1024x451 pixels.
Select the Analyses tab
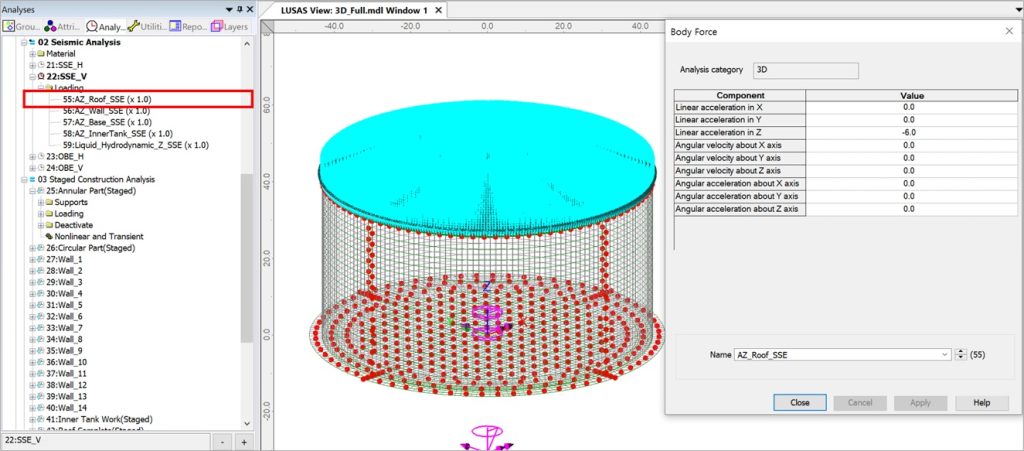(x=102, y=26)
